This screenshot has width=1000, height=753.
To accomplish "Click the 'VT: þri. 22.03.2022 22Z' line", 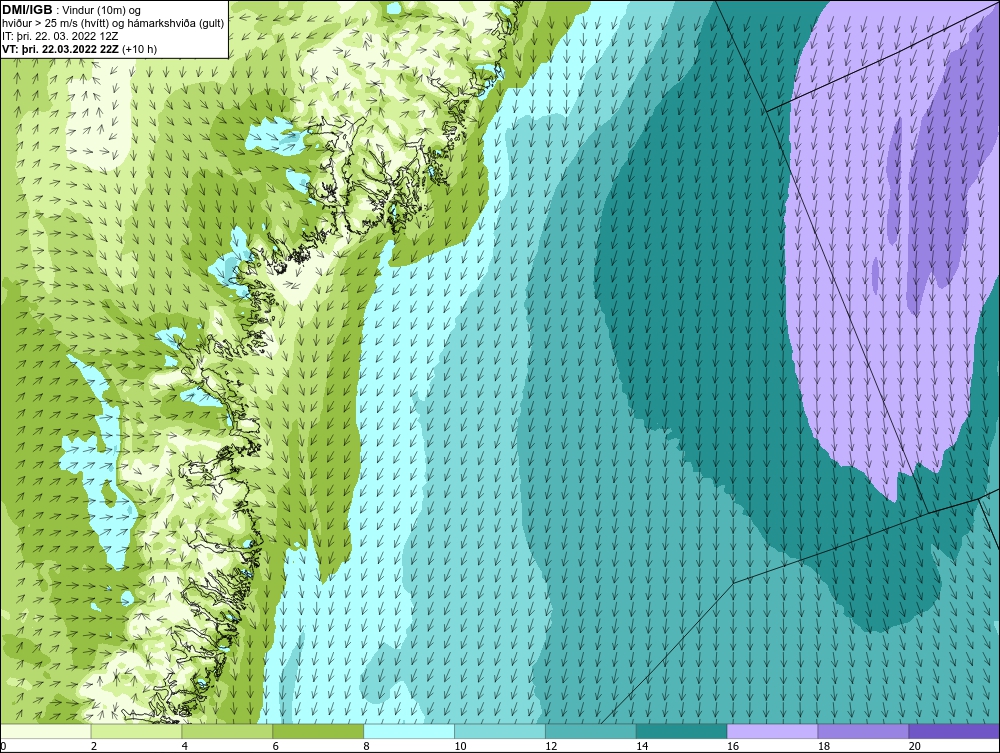I will [x=80, y=49].
